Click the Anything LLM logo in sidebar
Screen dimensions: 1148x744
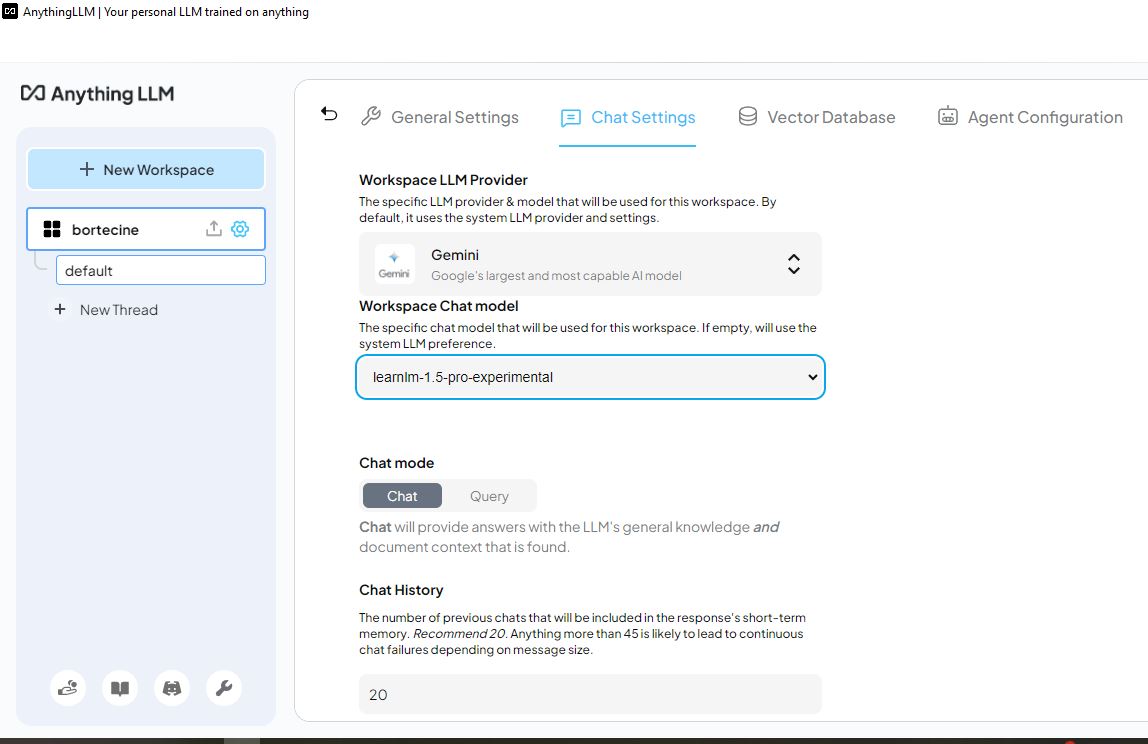[x=97, y=94]
